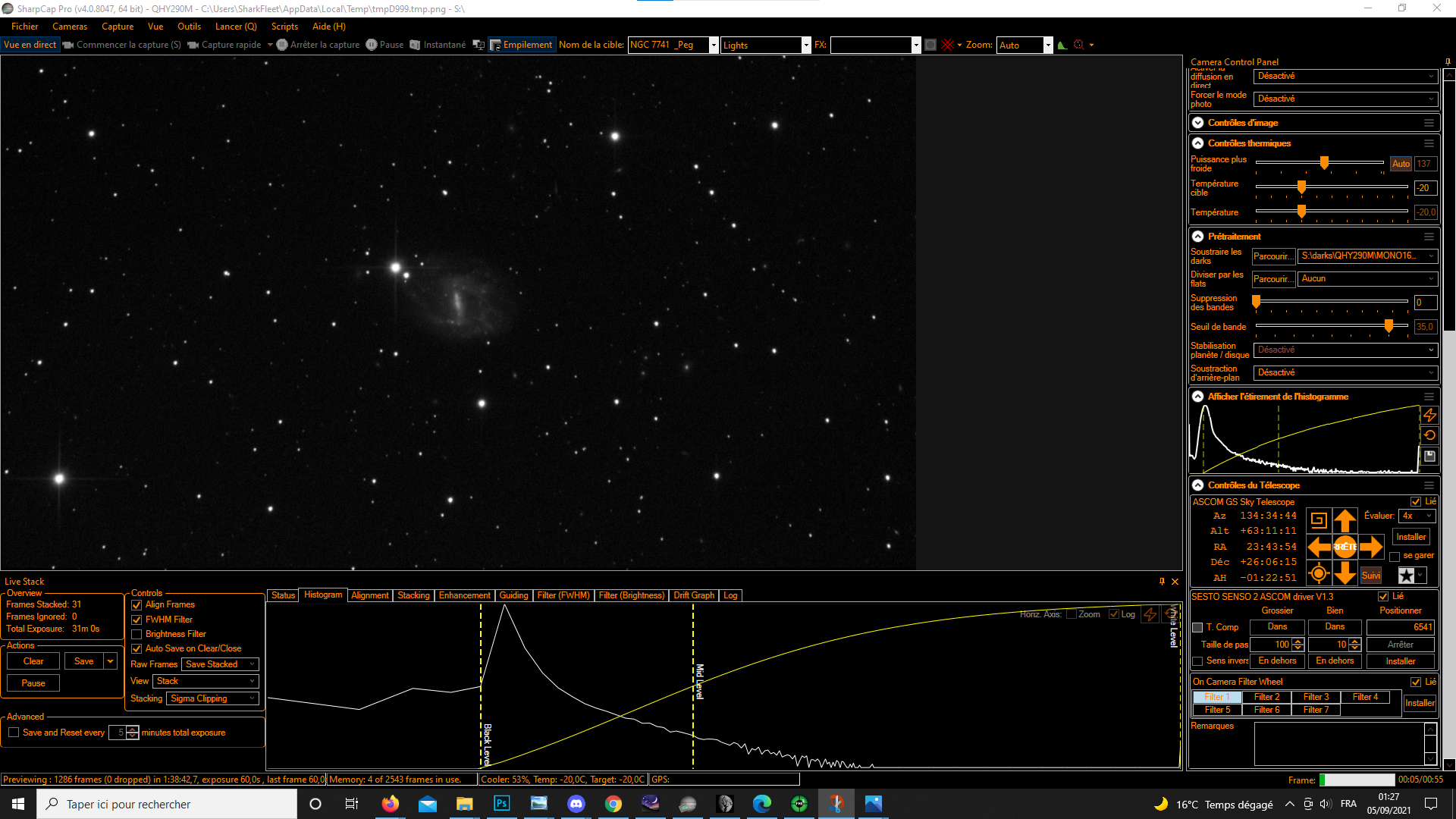Open the Soustraction d'arrière-plan dropdown
Image resolution: width=1456 pixels, height=819 pixels.
(x=1345, y=372)
